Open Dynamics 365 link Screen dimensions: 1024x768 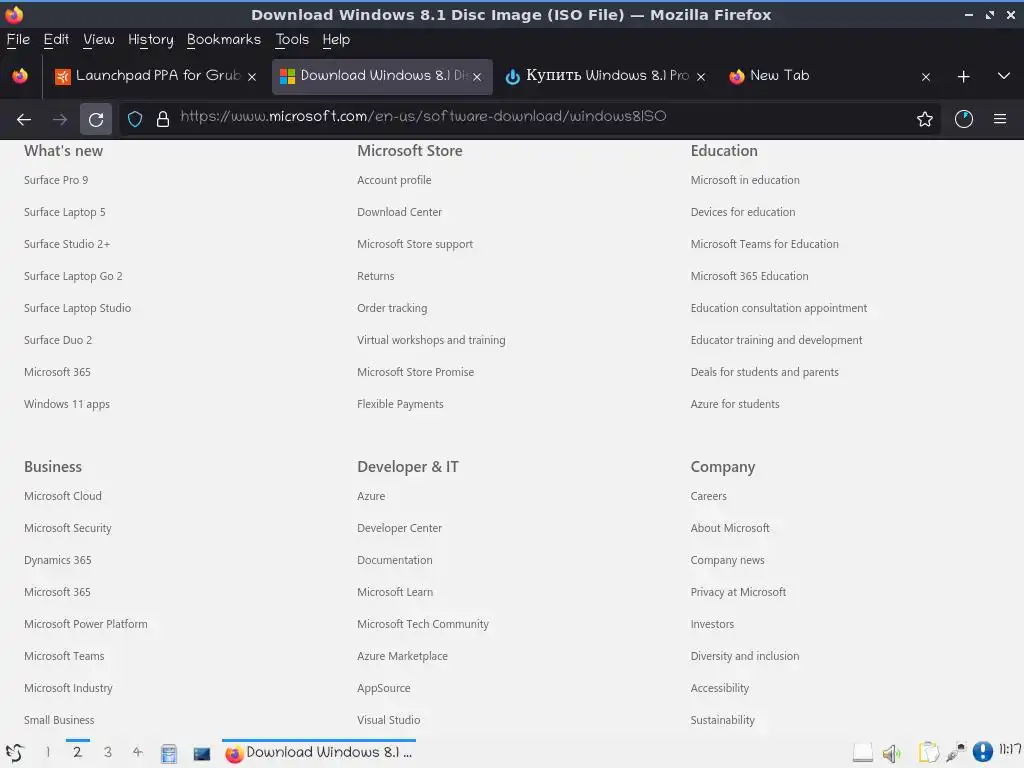pos(57,560)
